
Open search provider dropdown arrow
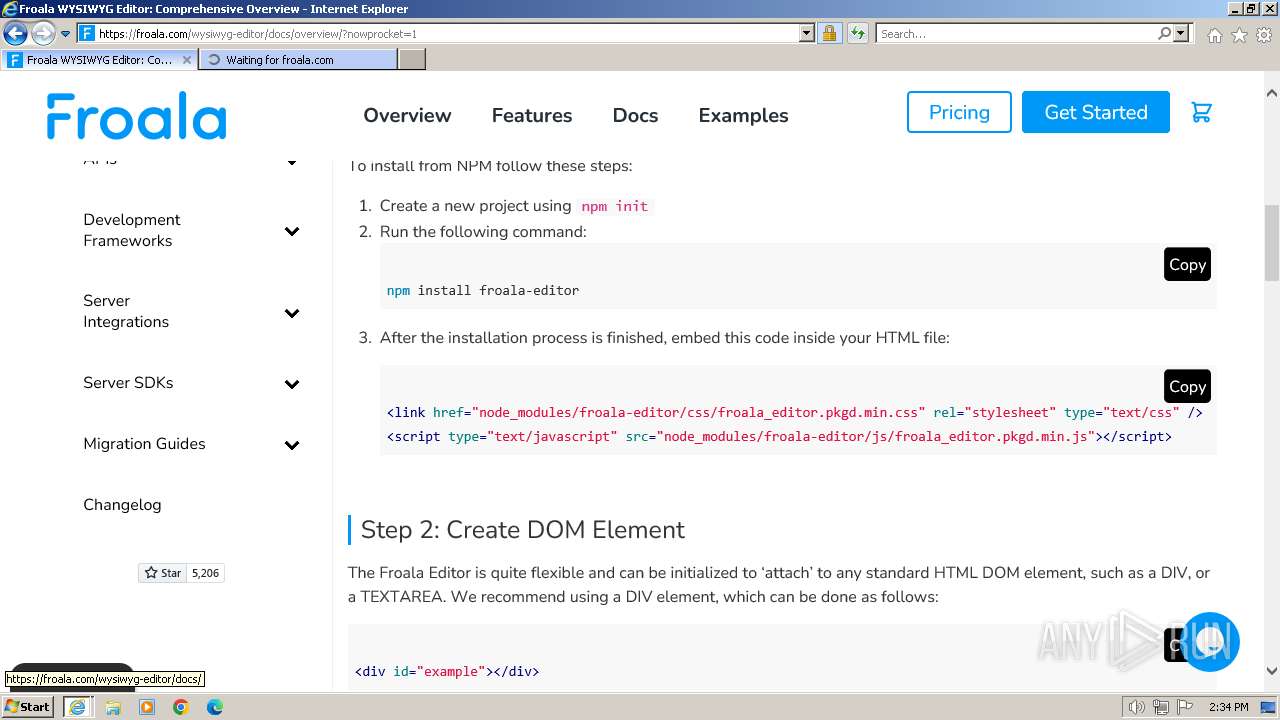pos(1181,33)
